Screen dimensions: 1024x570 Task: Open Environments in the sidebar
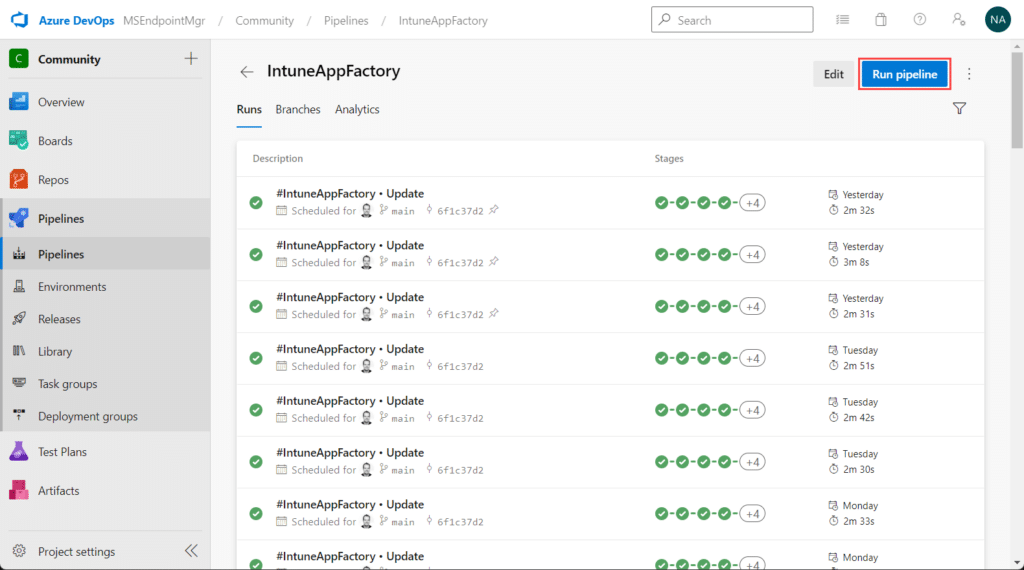coord(106,287)
